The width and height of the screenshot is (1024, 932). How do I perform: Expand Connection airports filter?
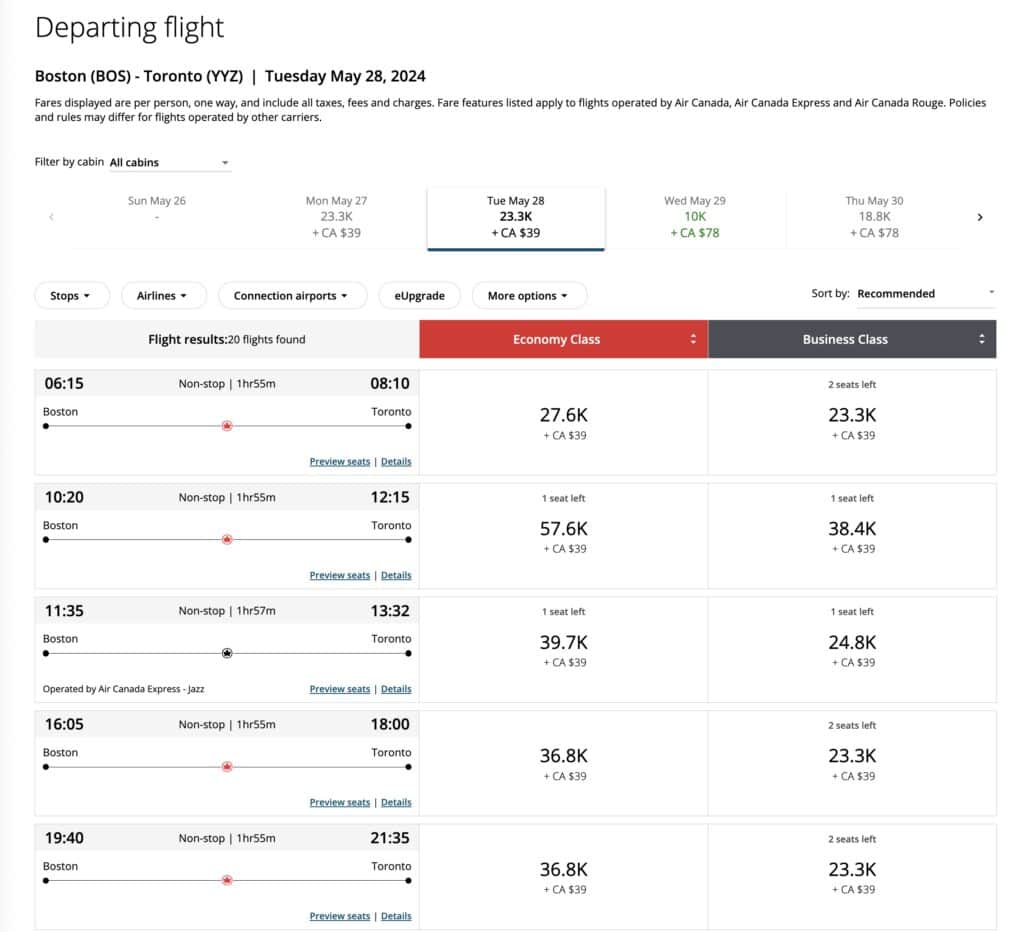[291, 296]
